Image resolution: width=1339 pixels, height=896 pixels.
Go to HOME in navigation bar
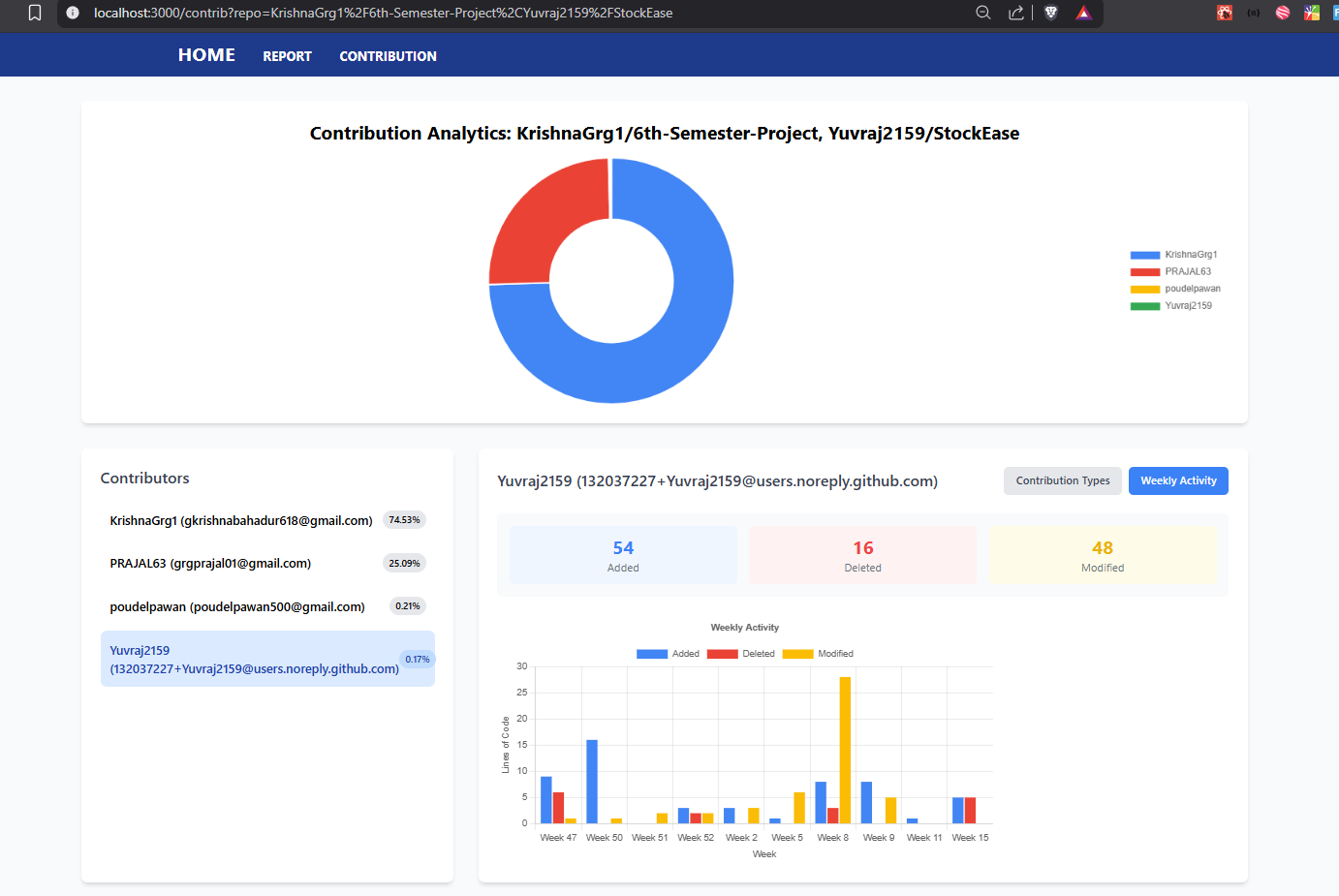[x=206, y=55]
